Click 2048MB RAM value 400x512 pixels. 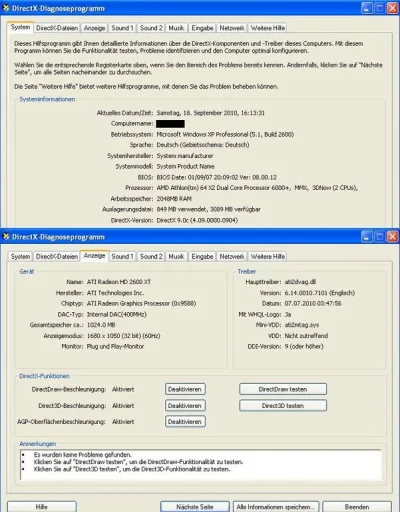pos(174,199)
